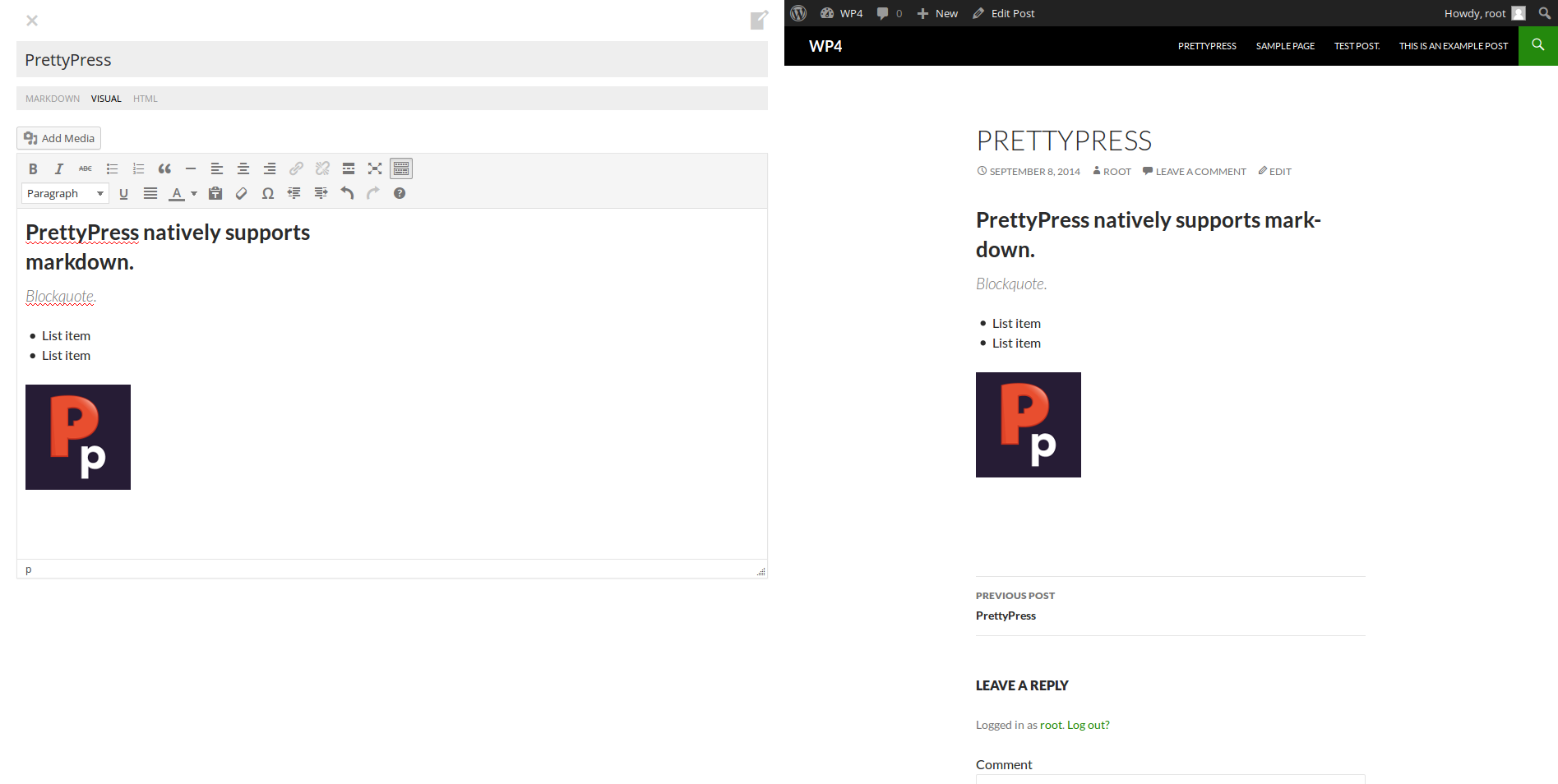Insert a special character (omega)
1558x784 pixels.
coord(268,193)
